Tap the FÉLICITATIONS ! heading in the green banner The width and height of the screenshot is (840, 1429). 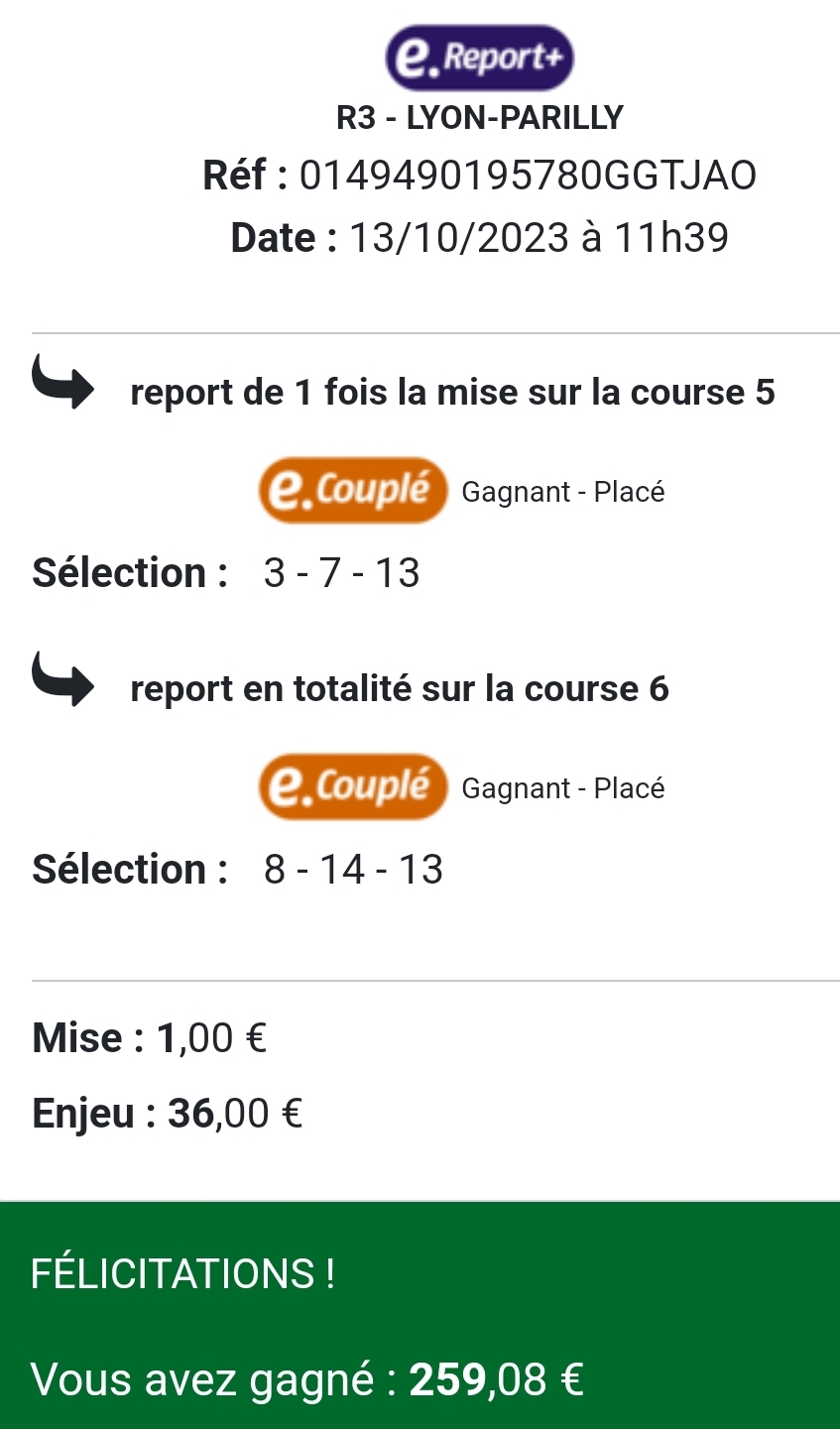coord(183,1273)
